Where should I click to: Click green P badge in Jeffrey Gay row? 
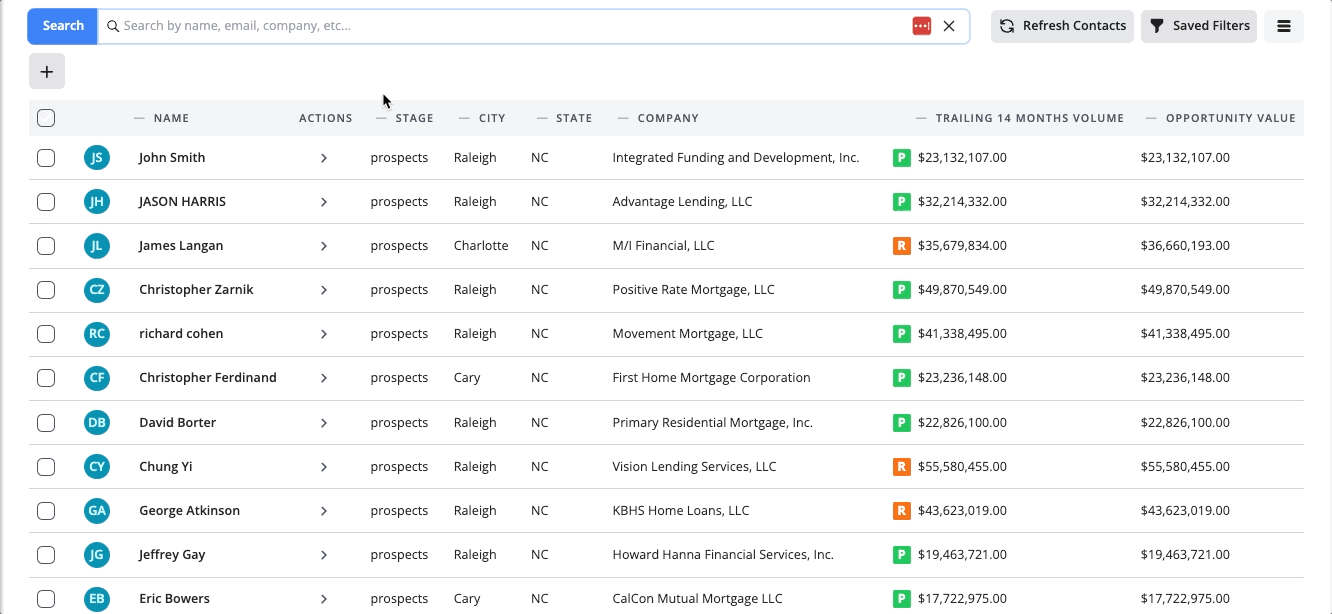pyautogui.click(x=902, y=554)
